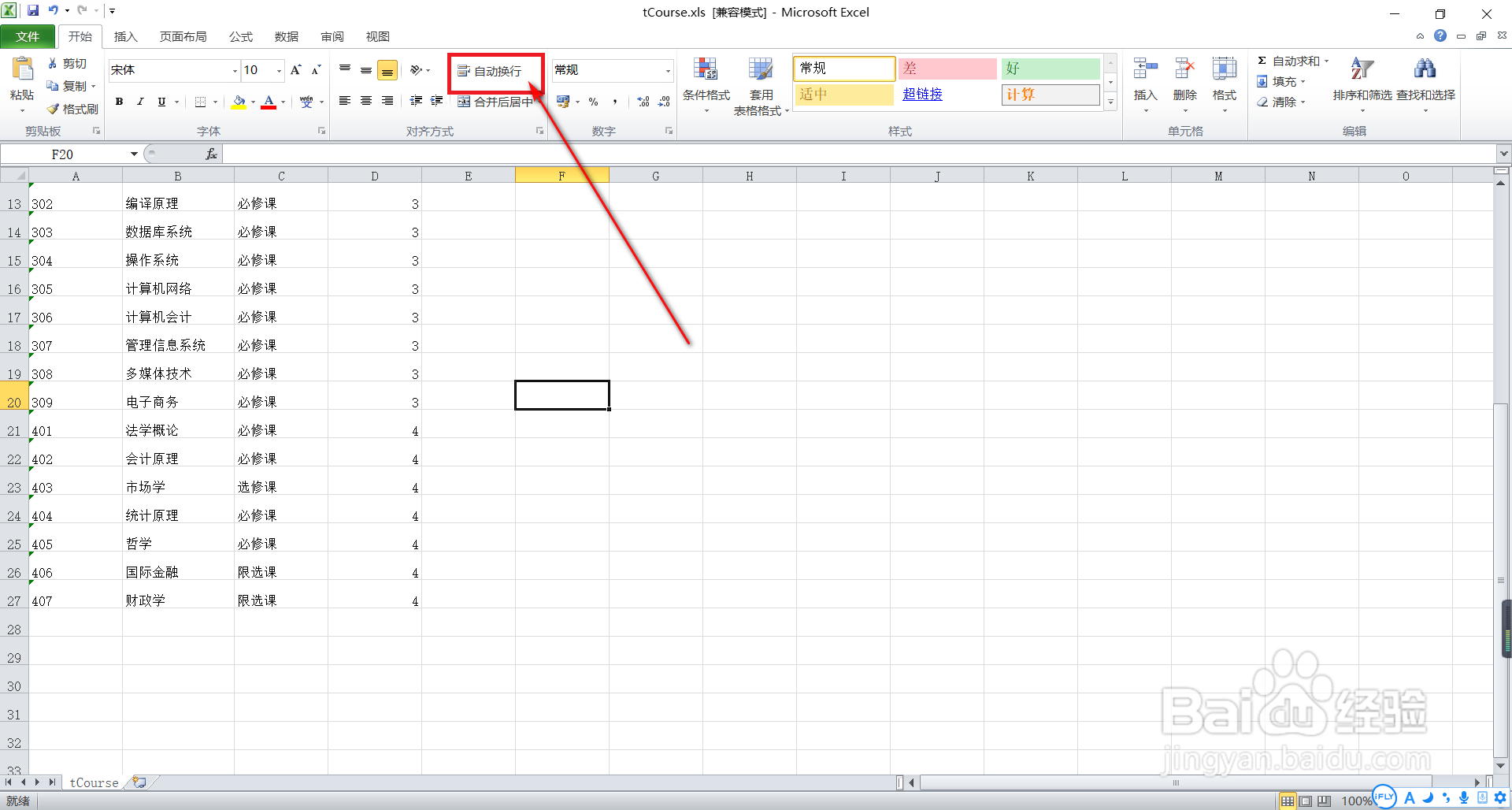
Task: Click the Cut scissors icon
Action: (53, 63)
